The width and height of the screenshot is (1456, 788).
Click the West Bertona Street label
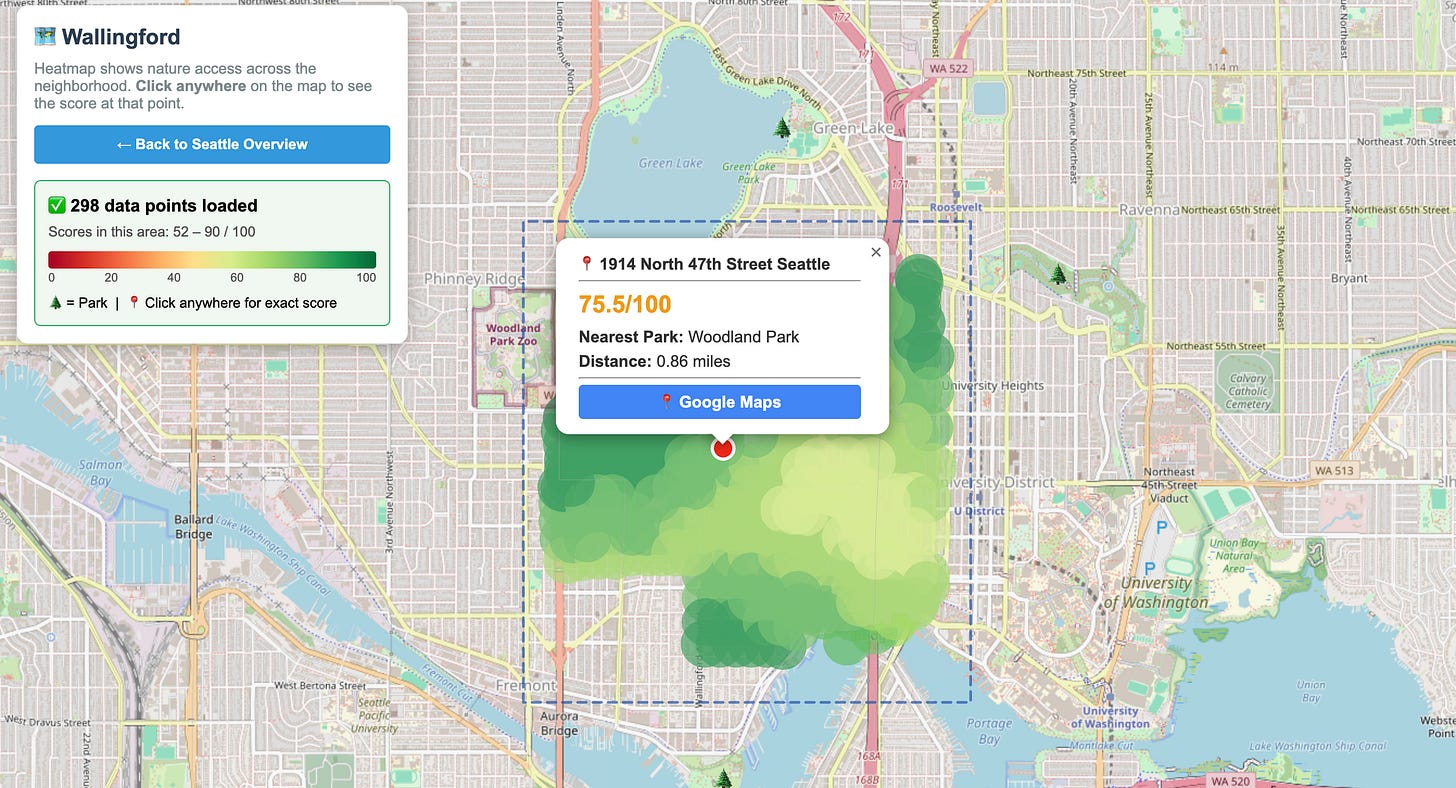tap(320, 686)
